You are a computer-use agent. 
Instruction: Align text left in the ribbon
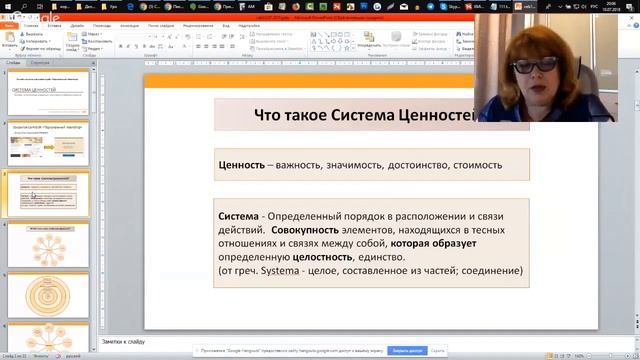point(198,47)
